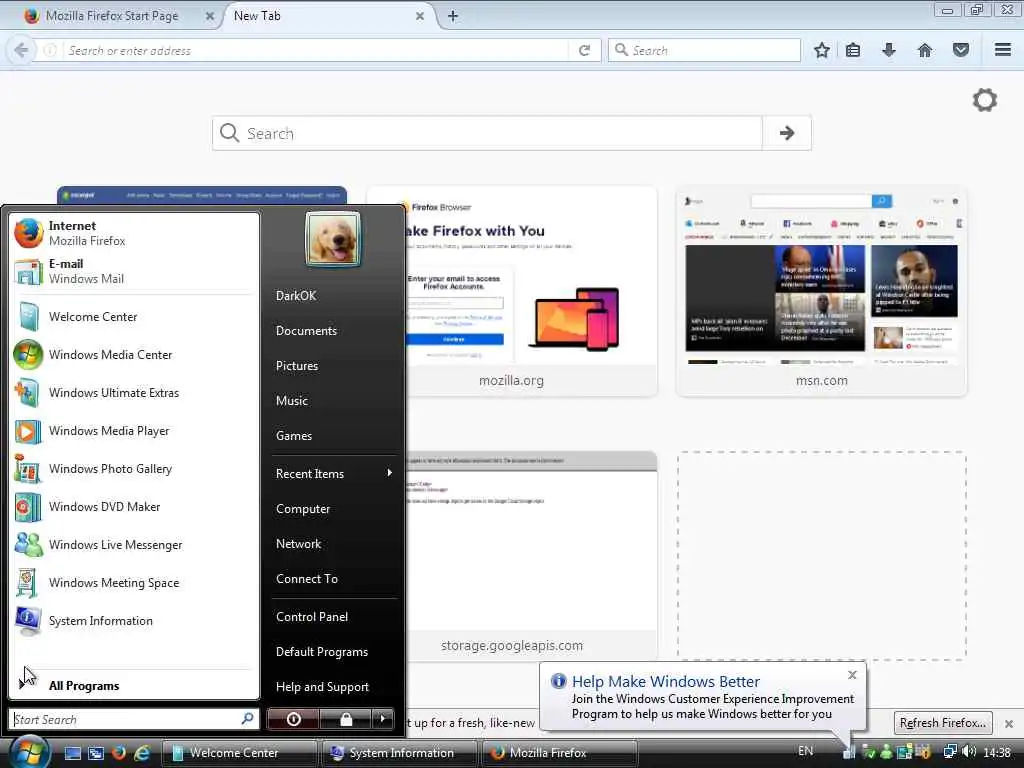Click the volume speaker tray icon
The height and width of the screenshot is (768, 1024).
coord(969,752)
